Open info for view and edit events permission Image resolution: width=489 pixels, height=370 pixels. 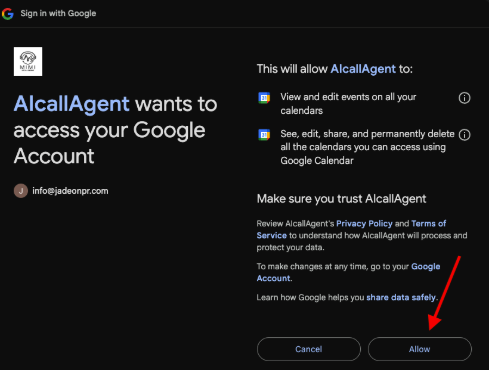click(x=464, y=98)
